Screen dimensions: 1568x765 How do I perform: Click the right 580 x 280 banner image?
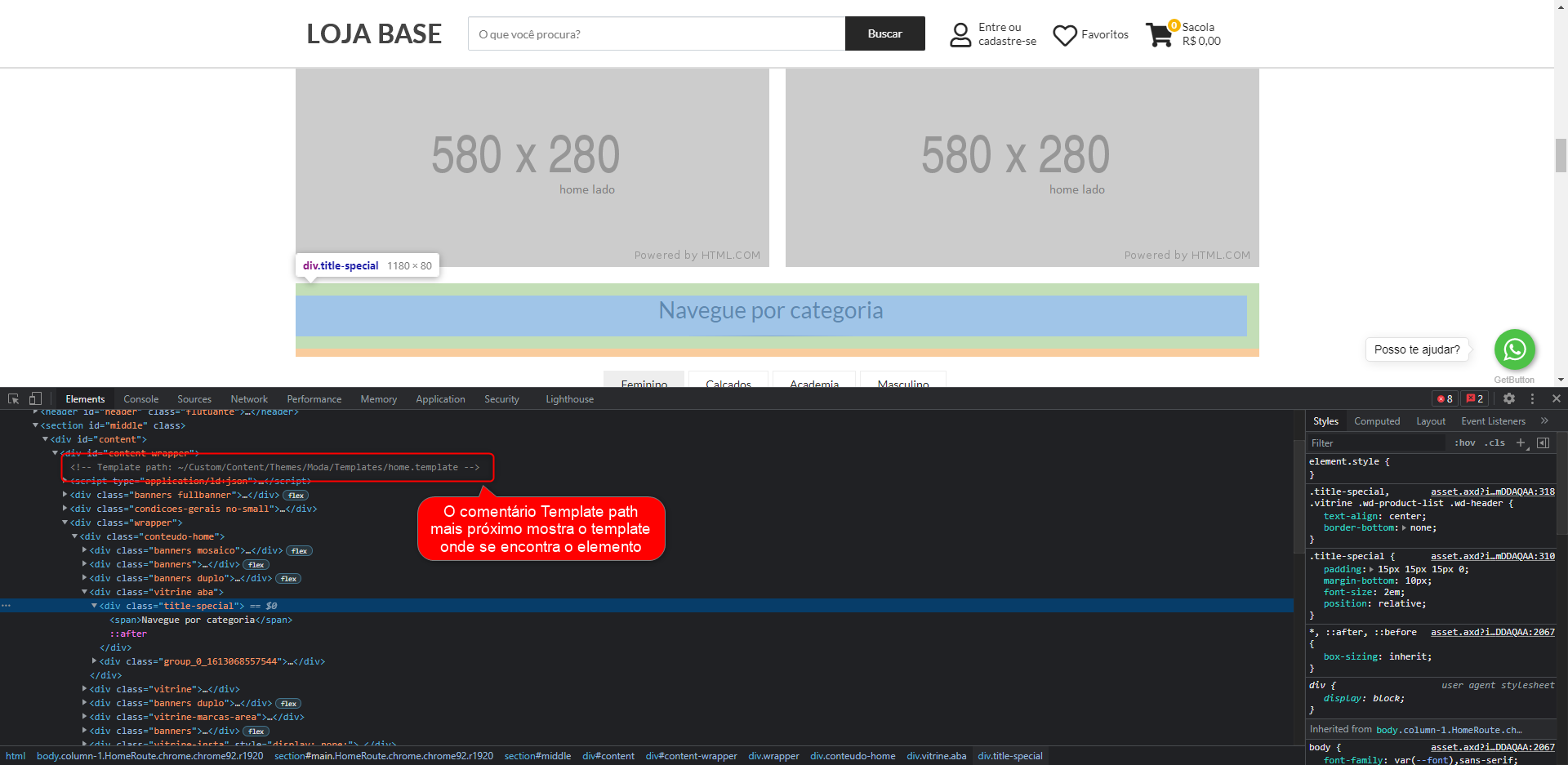[1022, 167]
